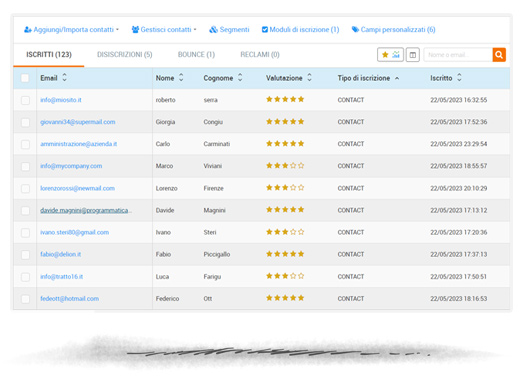Check the box for fabio@delion.it

pyautogui.click(x=25, y=255)
